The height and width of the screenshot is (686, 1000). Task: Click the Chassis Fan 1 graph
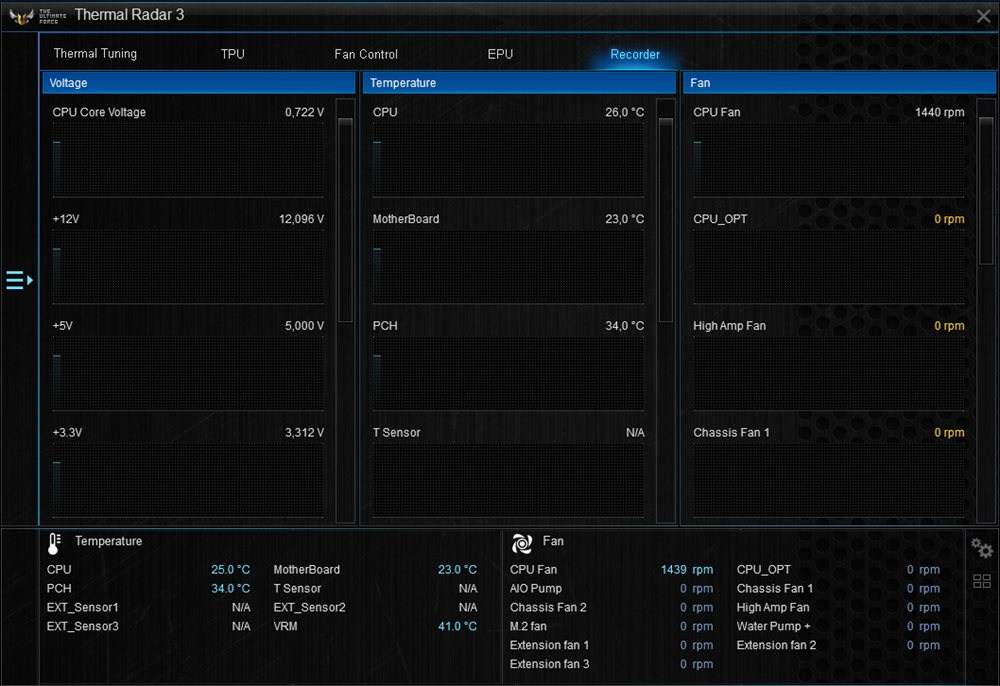[829, 480]
